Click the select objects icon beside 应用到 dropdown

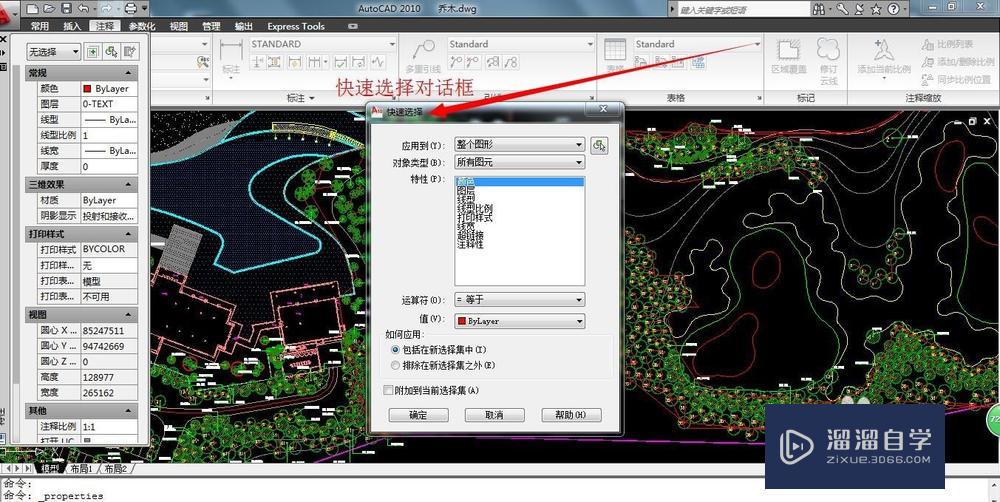(599, 145)
